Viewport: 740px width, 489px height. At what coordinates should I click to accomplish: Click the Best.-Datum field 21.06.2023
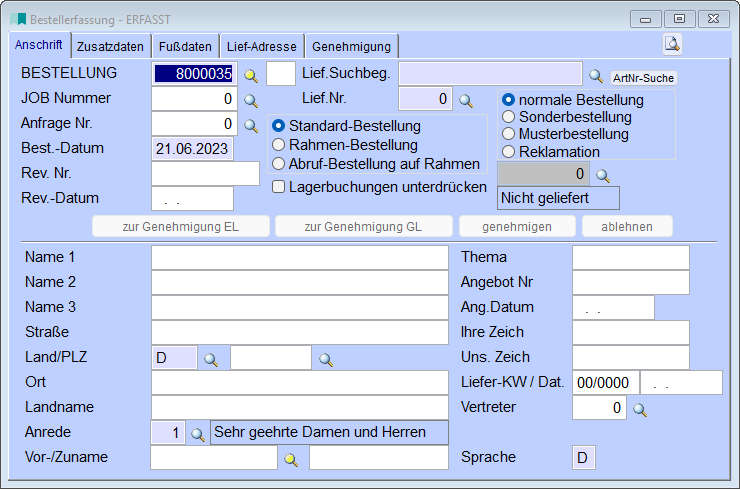(x=193, y=149)
